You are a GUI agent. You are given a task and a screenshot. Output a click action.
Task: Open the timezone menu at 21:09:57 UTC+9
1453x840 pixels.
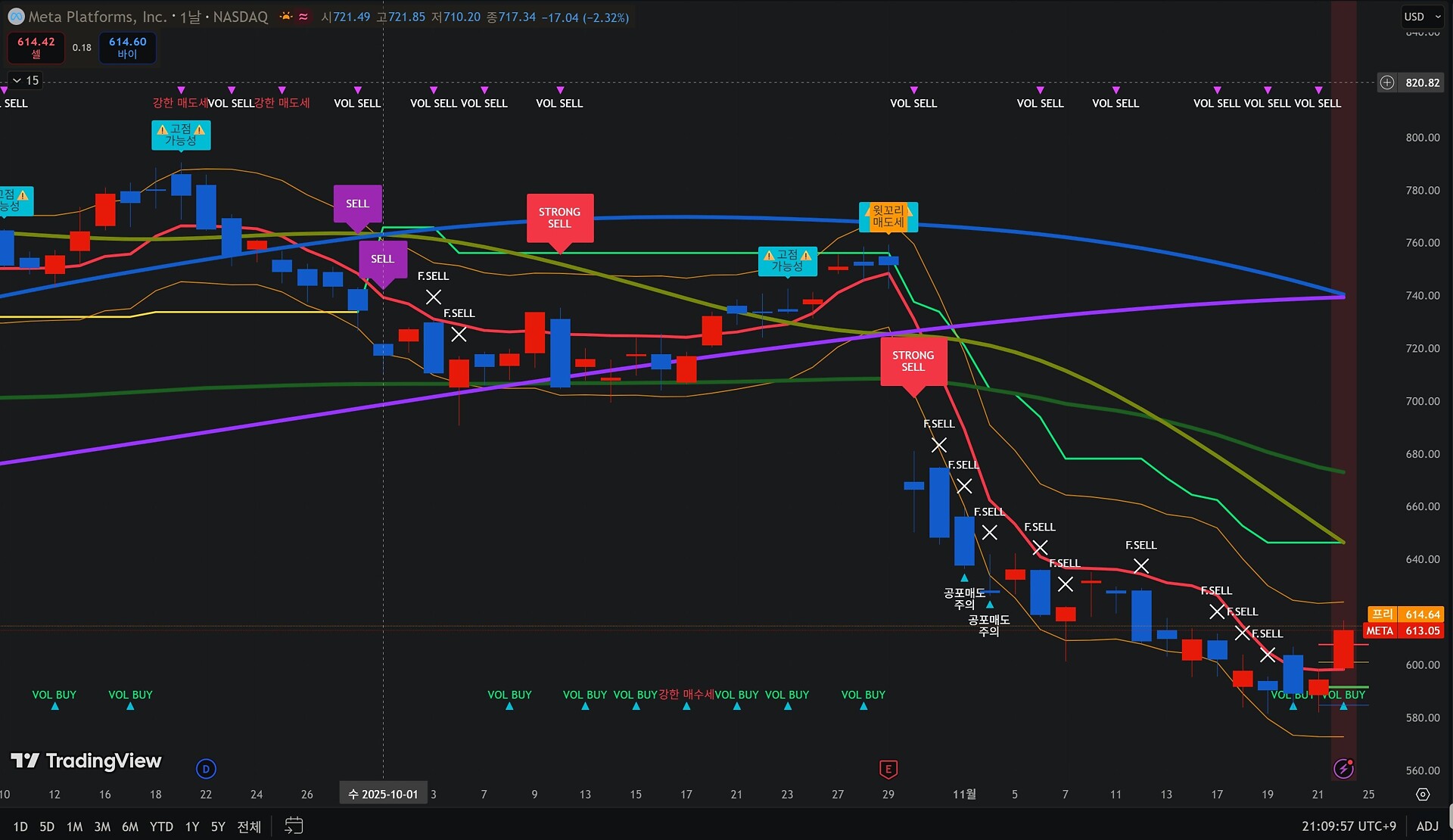1348,826
